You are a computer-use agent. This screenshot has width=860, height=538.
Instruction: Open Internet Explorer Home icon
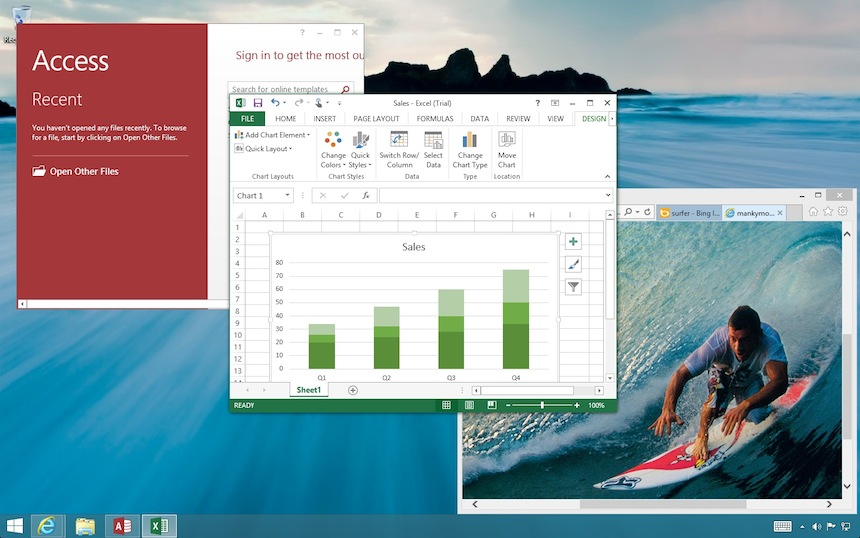point(813,212)
